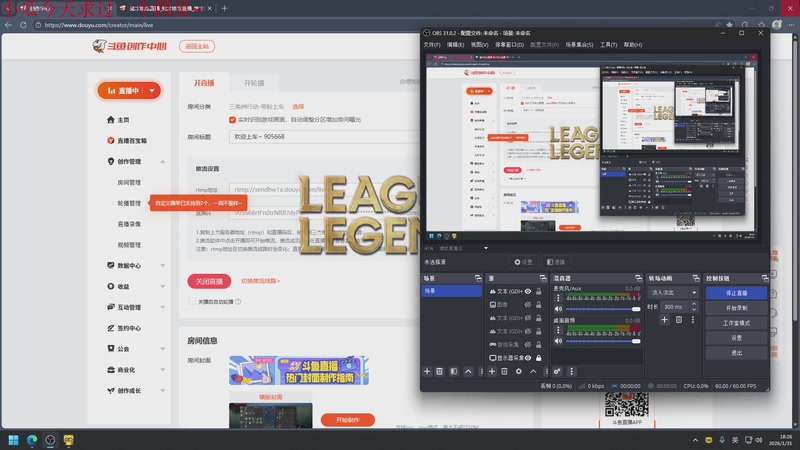This screenshot has width=800, height=450.
Task: Show hidden system tray icons chevron
Action: pos(695,440)
